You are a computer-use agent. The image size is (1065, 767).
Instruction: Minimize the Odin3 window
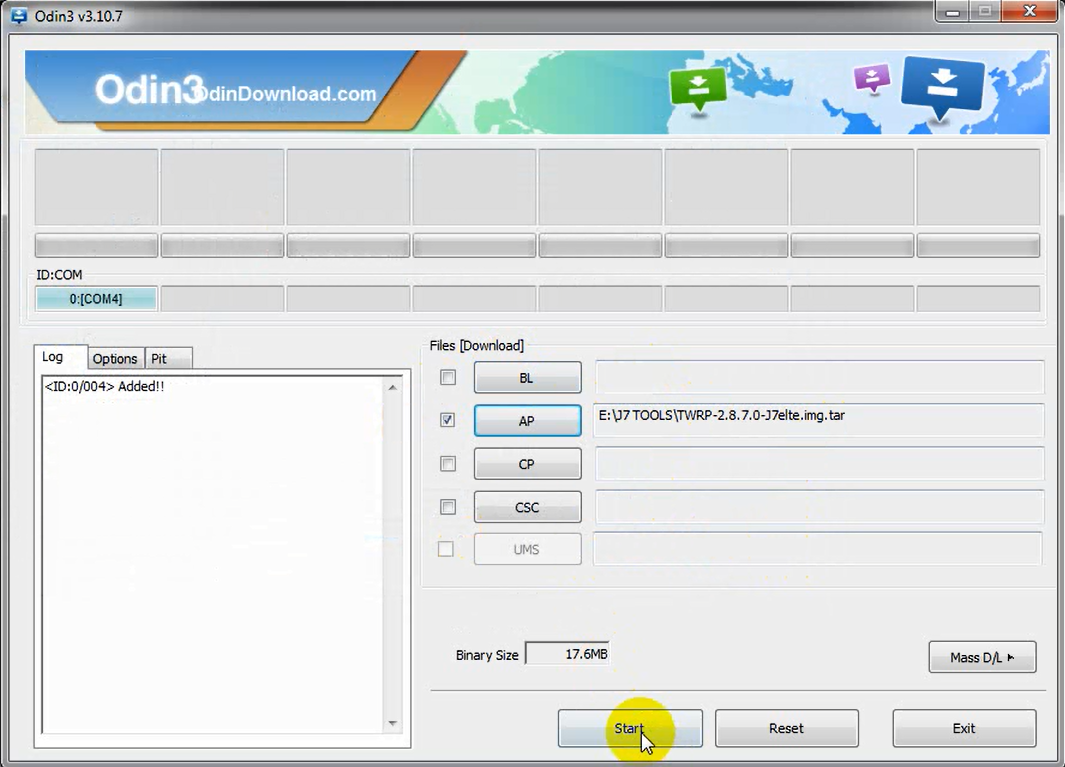point(953,12)
